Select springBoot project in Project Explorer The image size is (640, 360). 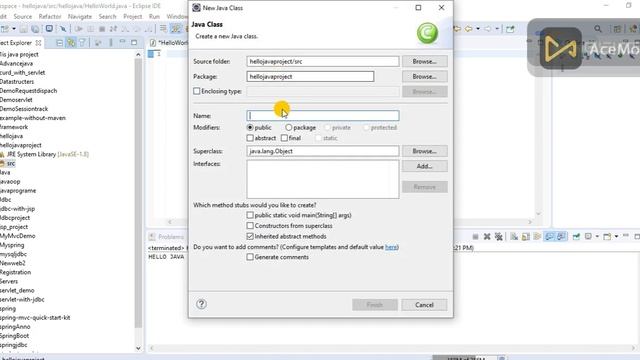pyautogui.click(x=14, y=336)
